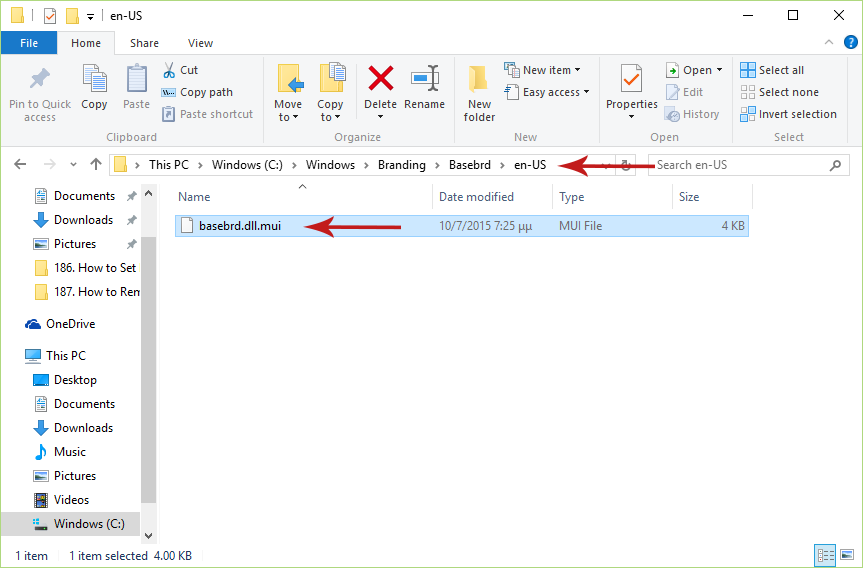Switch to the Share ribbon tab
This screenshot has width=863, height=568.
click(144, 43)
